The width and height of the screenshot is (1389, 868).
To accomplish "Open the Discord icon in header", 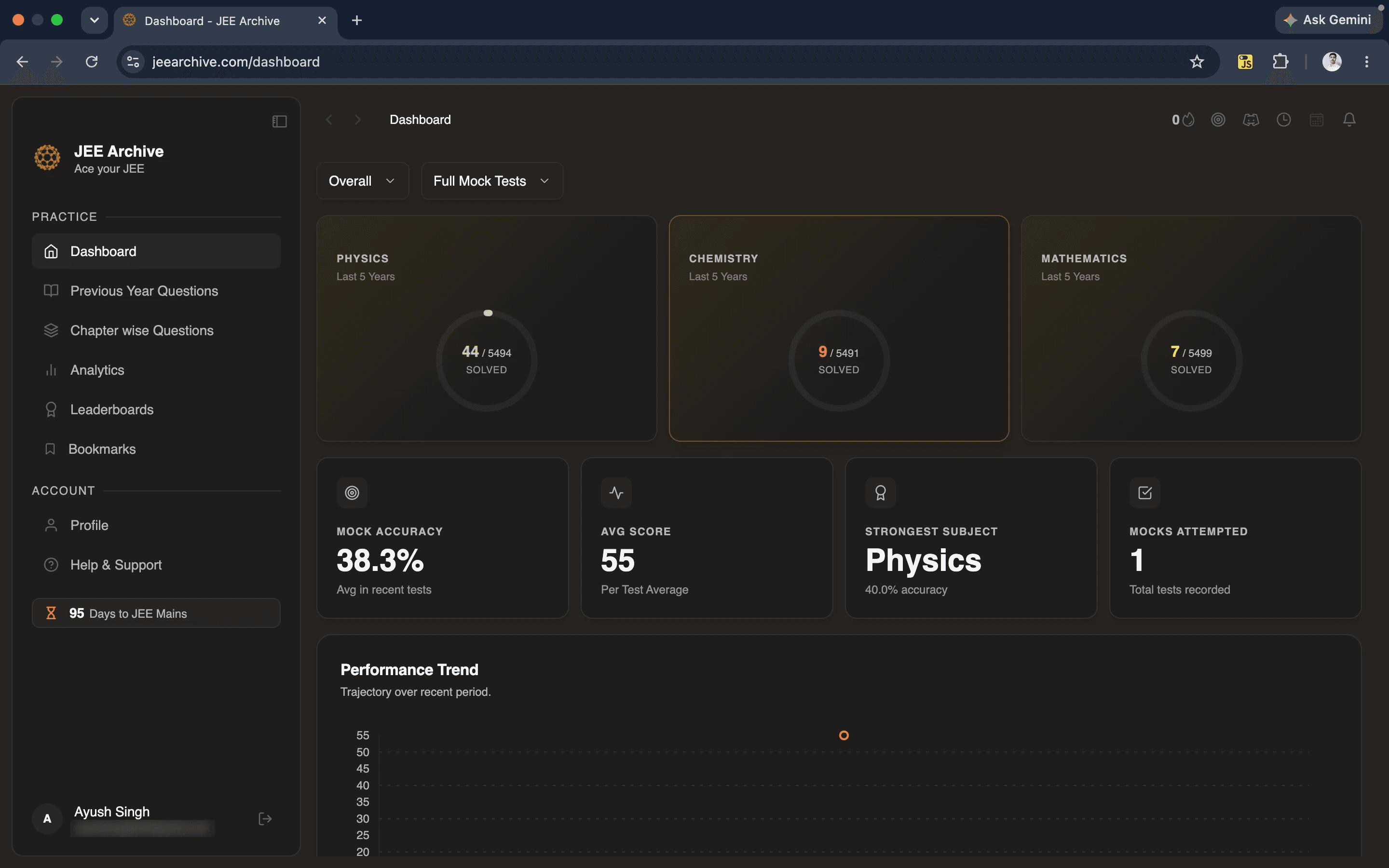I will [x=1251, y=120].
